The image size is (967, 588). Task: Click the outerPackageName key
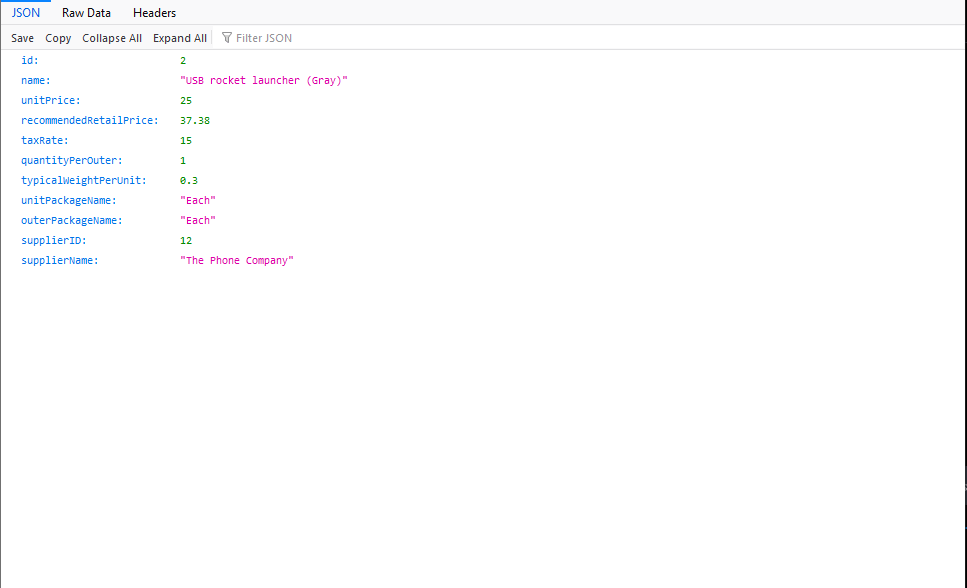(71, 220)
